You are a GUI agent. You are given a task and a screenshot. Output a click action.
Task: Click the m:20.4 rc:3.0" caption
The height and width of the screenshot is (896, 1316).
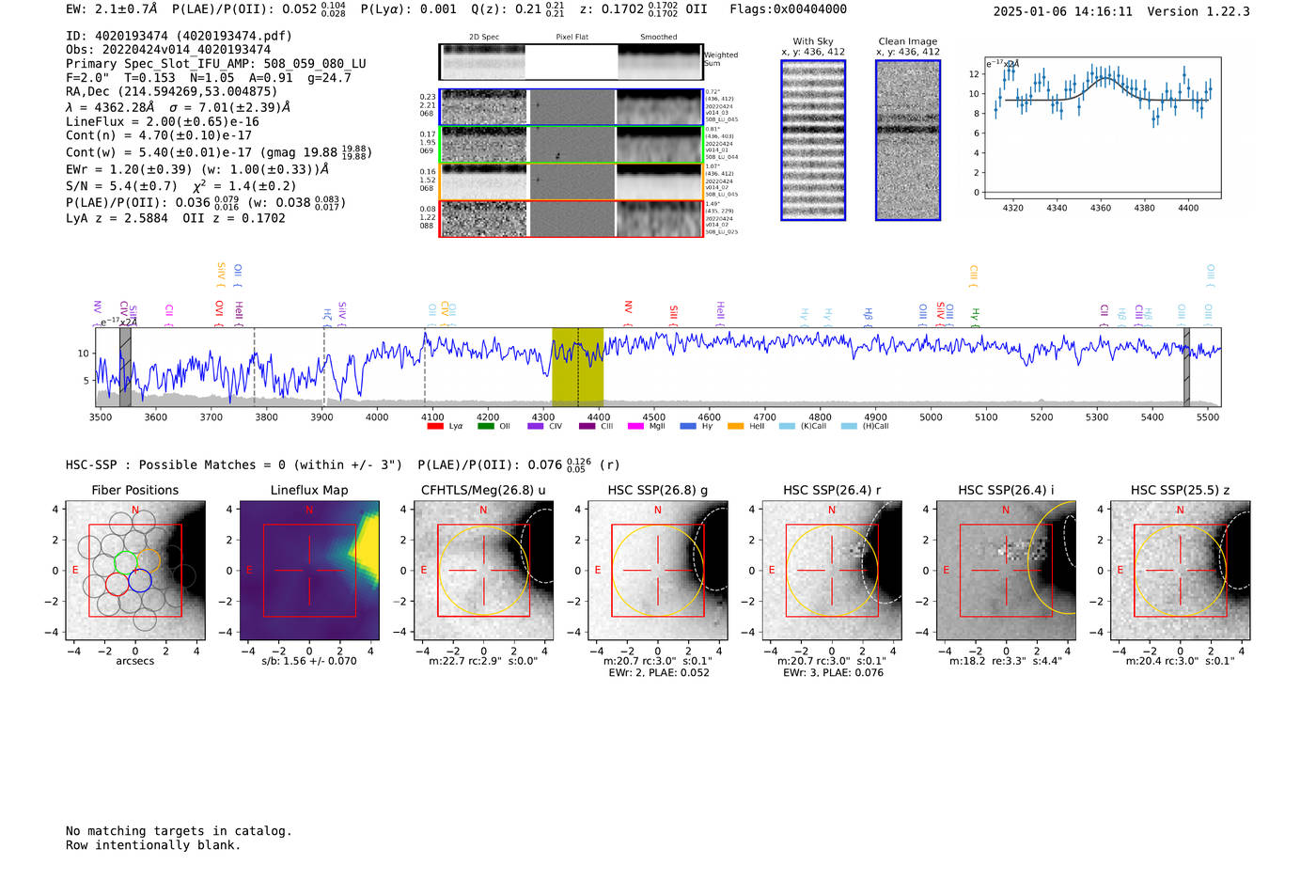point(1181,661)
